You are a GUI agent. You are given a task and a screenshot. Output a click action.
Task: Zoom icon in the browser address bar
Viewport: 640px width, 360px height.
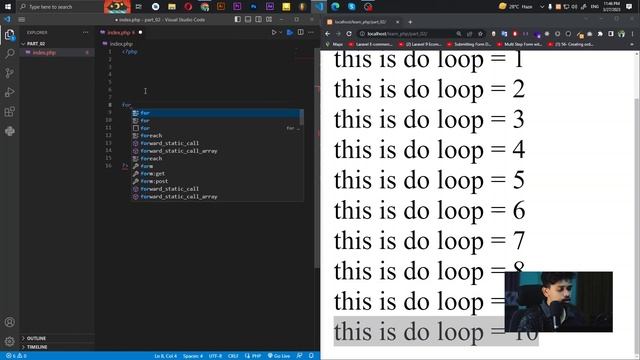pyautogui.click(x=459, y=34)
